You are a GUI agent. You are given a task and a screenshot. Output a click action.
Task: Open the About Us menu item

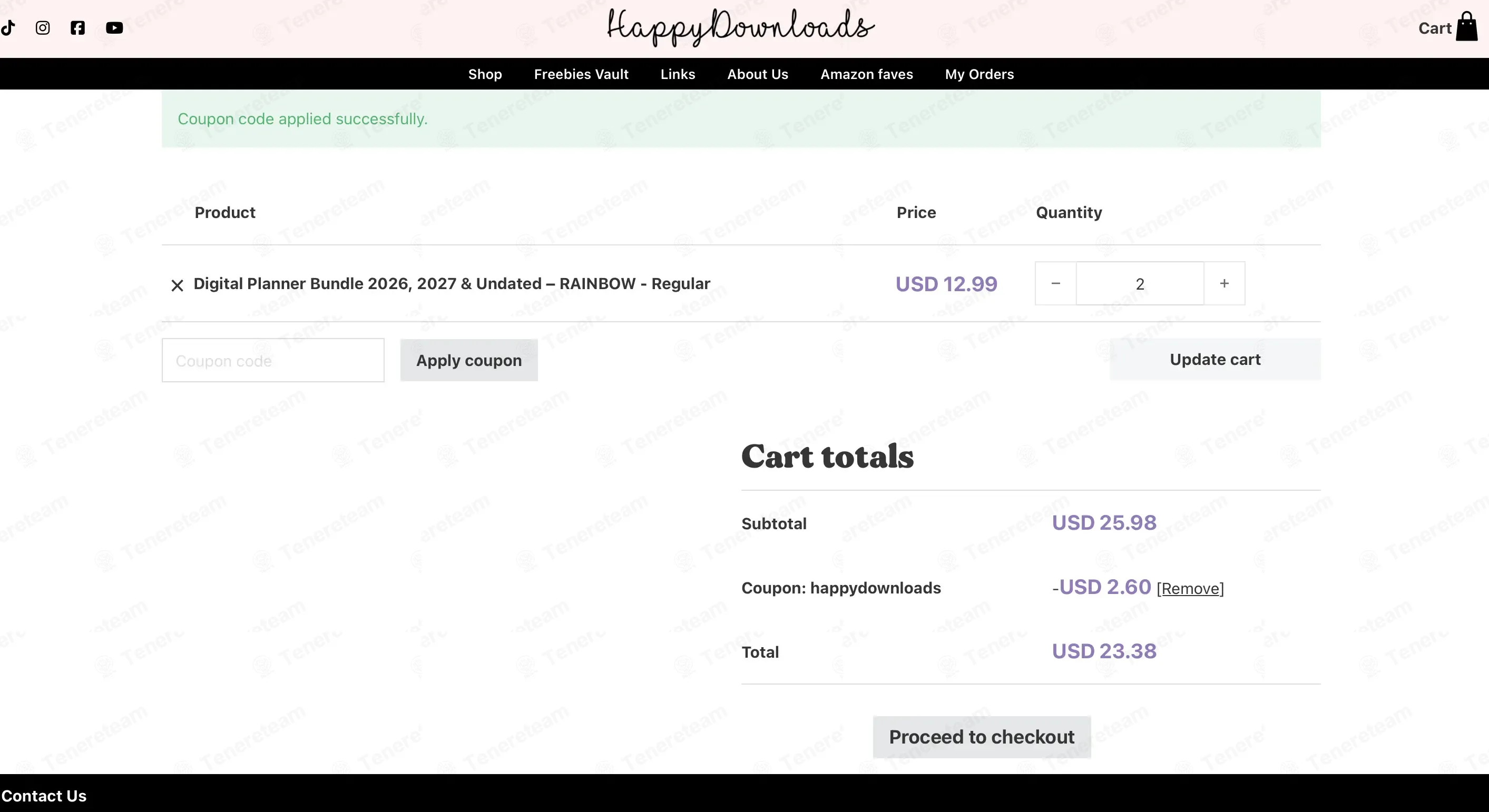click(x=757, y=74)
